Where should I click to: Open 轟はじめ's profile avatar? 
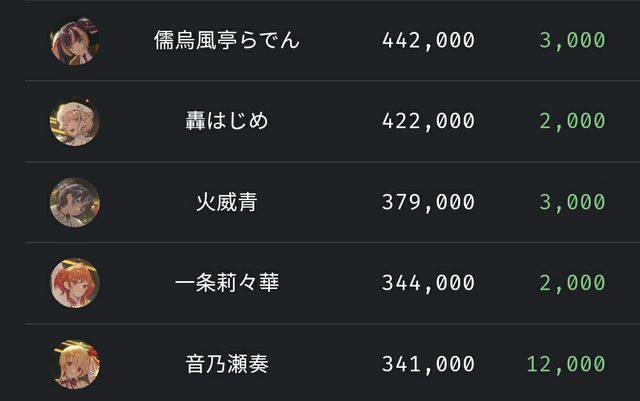(75, 122)
